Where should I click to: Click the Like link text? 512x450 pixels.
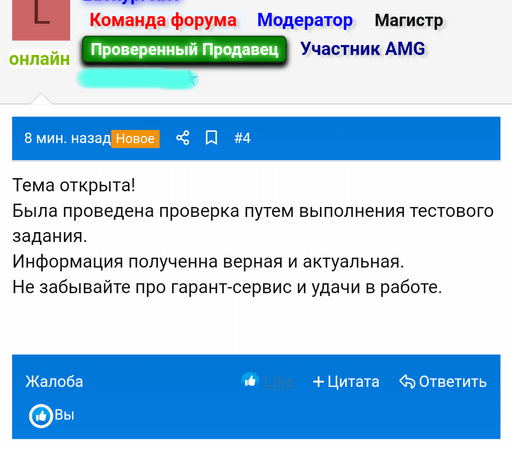[279, 382]
